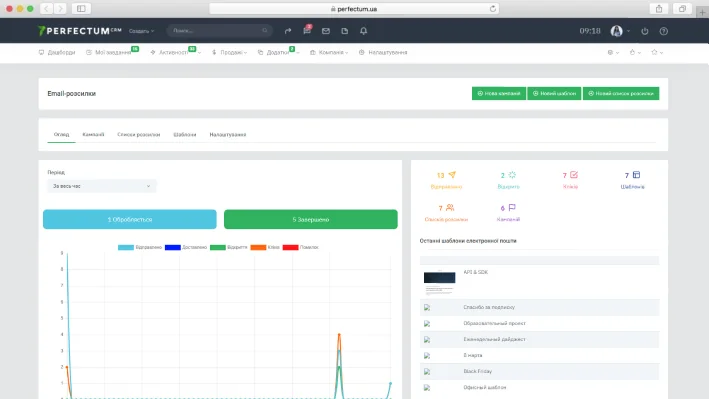Open the notifications bell icon
The height and width of the screenshot is (399, 709).
pos(364,31)
